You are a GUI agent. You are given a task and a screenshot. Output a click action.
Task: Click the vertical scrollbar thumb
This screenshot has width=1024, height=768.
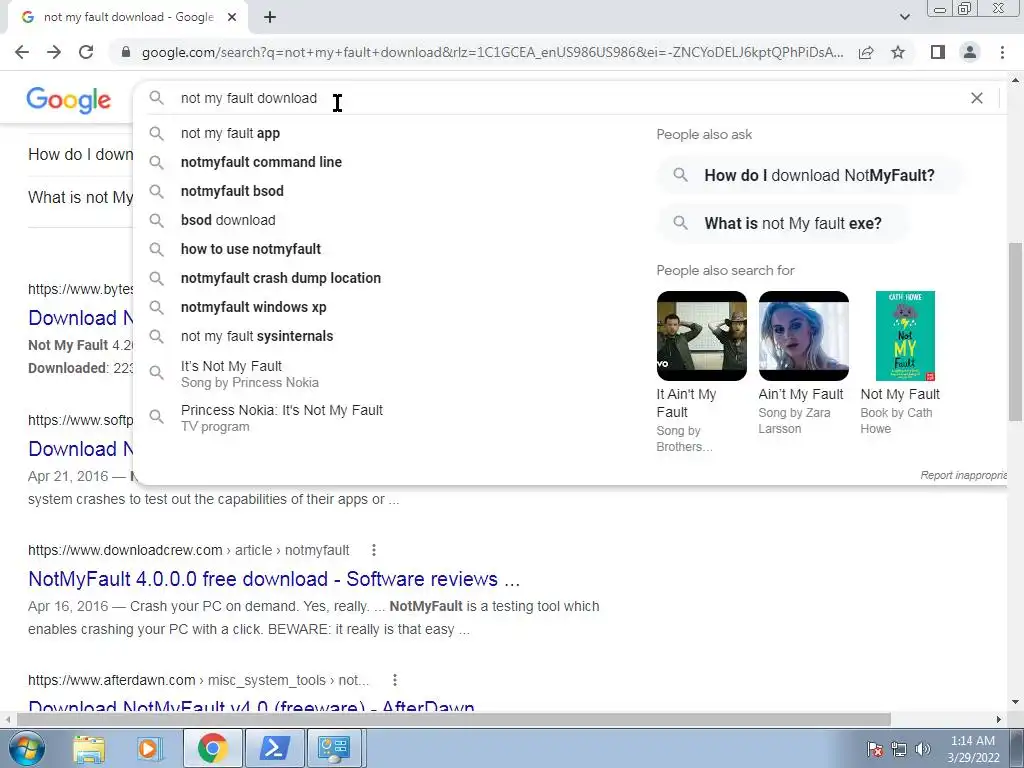1015,332
